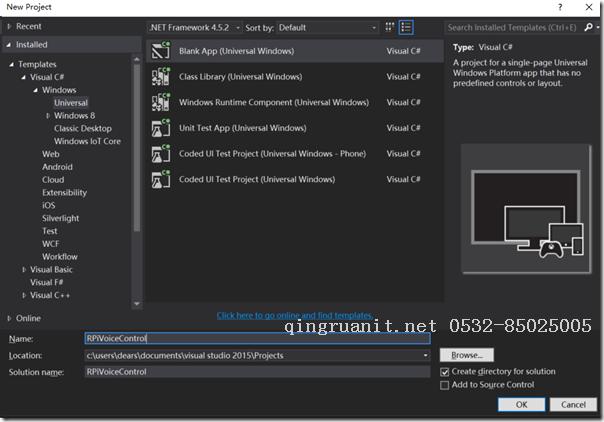Select Class Library (Universal Windows) template
This screenshot has height=422, width=604.
pos(295,77)
